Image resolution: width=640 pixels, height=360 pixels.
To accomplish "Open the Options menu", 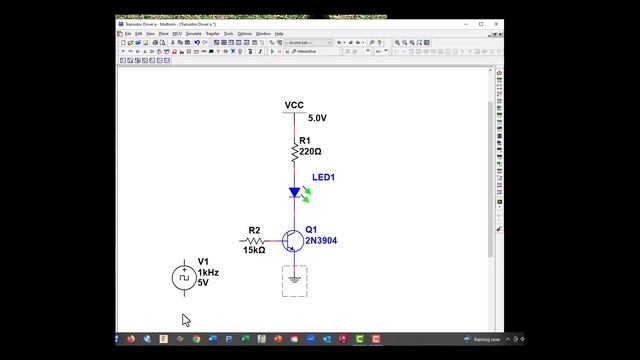I will coord(244,34).
